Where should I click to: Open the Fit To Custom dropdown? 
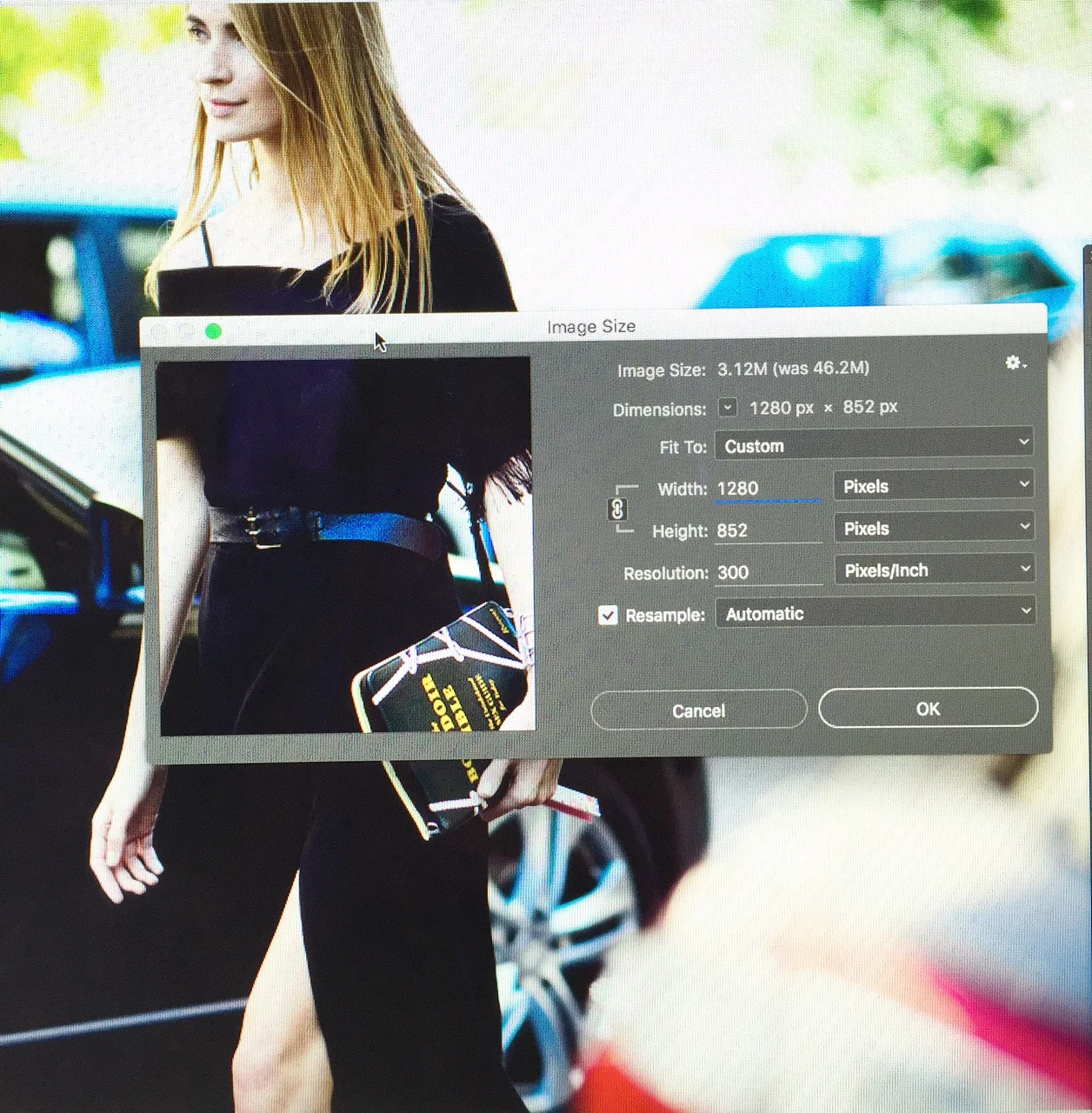[874, 444]
